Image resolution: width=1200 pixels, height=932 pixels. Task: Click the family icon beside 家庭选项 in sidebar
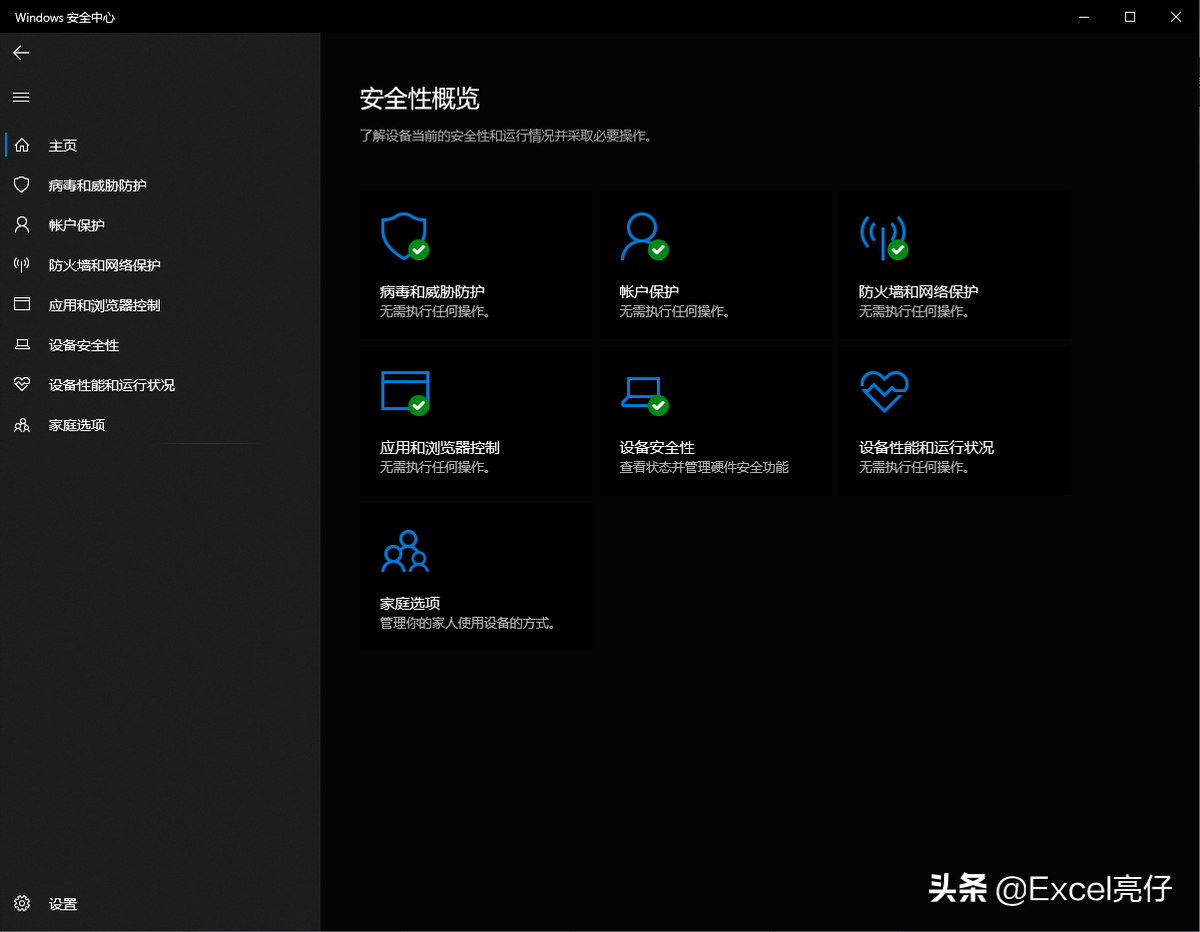22,425
